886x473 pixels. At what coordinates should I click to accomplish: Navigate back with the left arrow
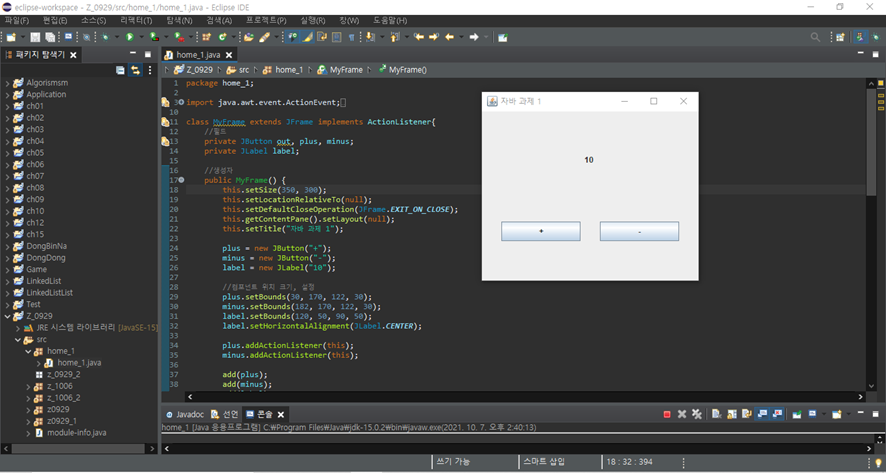450,37
